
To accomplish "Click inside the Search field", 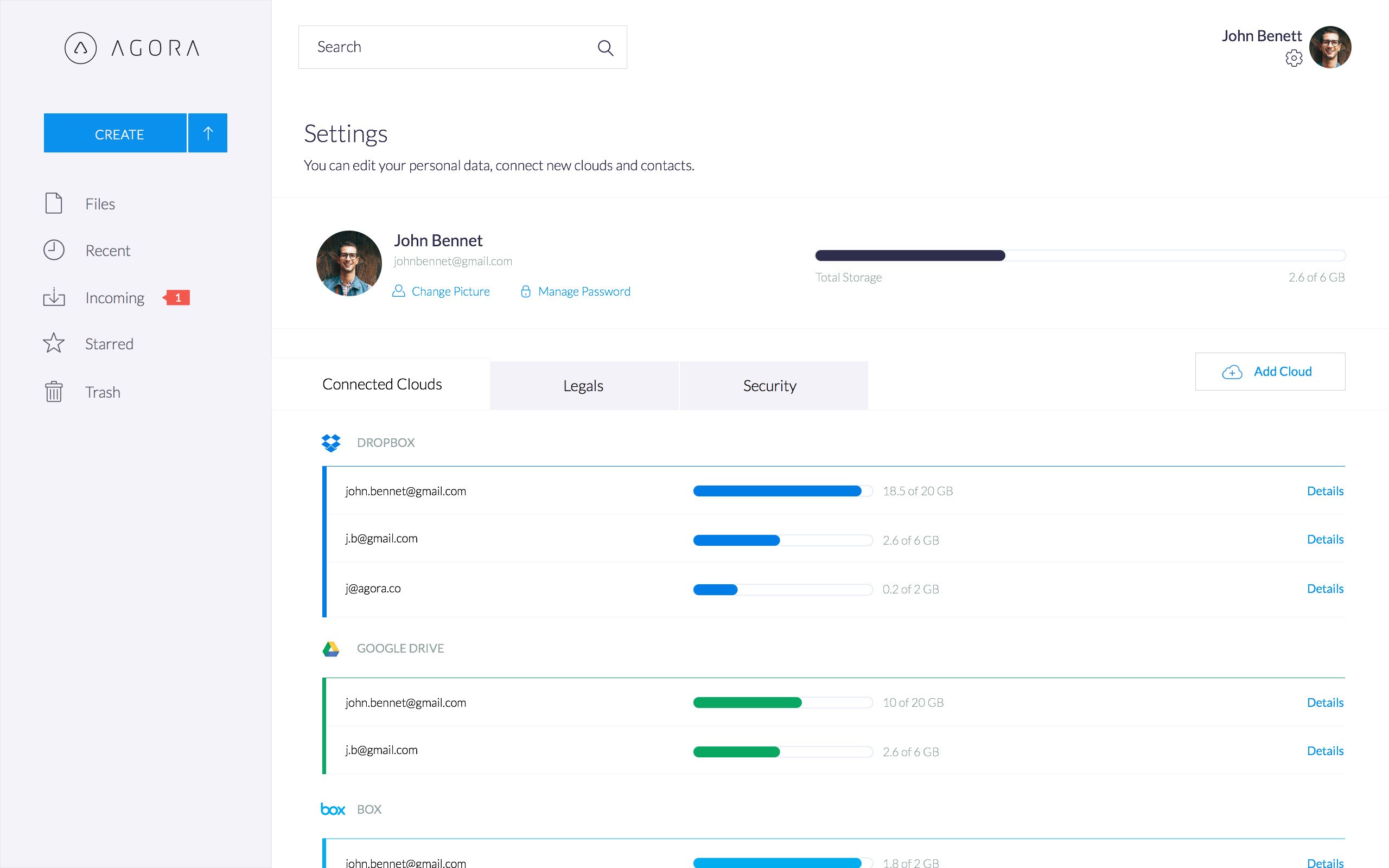I will [x=463, y=47].
